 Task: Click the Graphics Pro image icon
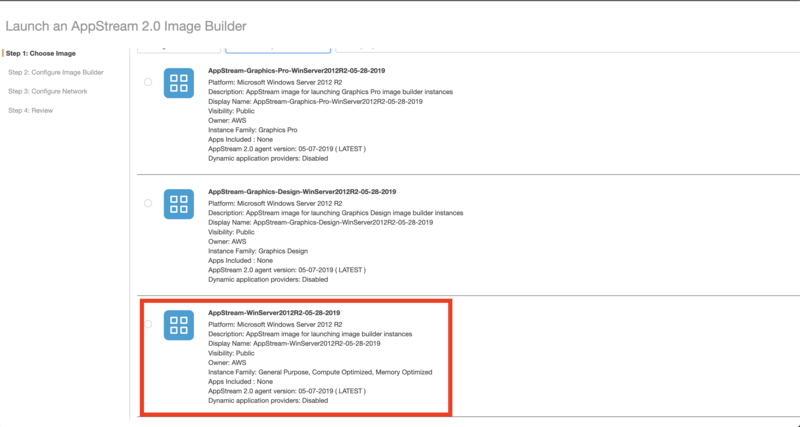coord(179,83)
